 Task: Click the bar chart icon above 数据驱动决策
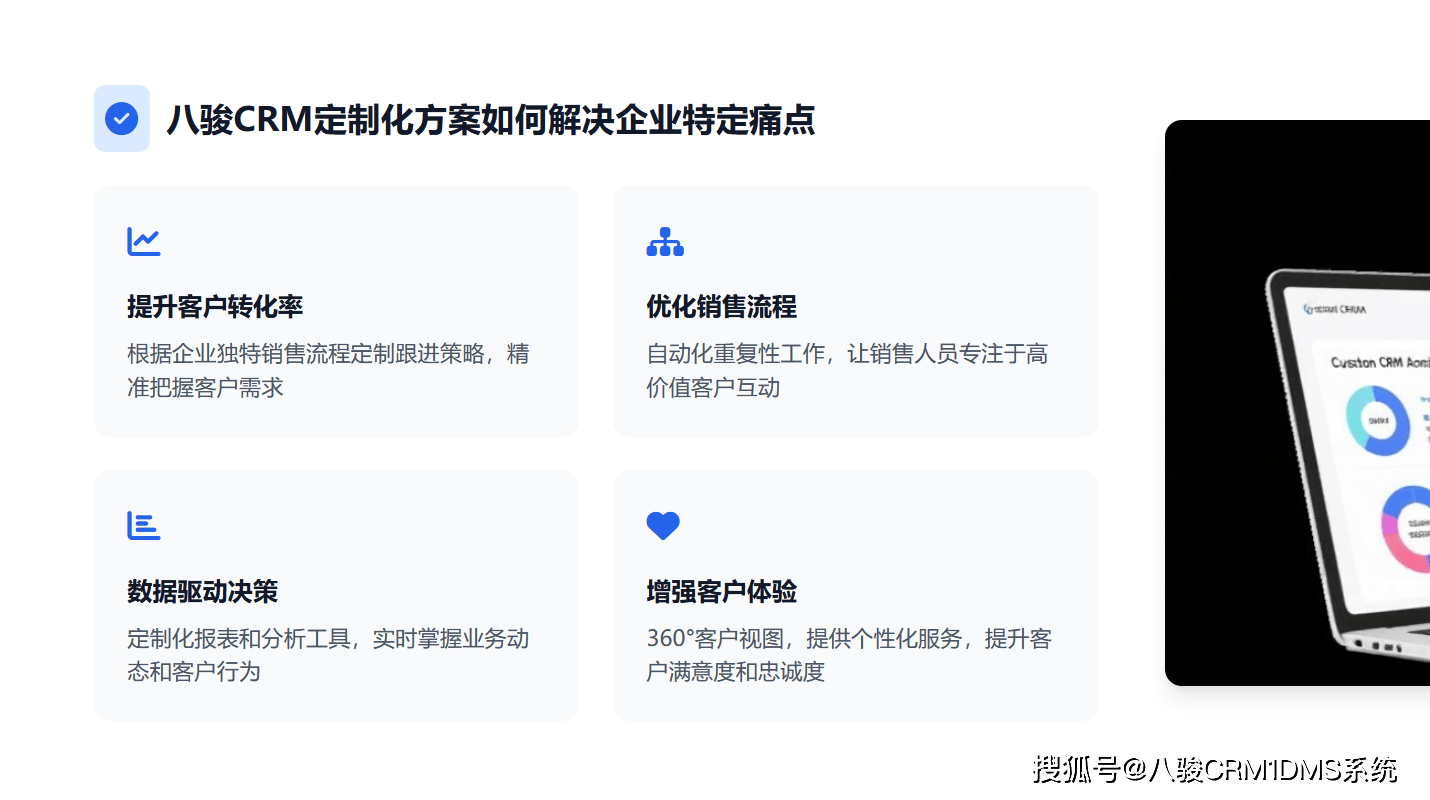tap(144, 526)
